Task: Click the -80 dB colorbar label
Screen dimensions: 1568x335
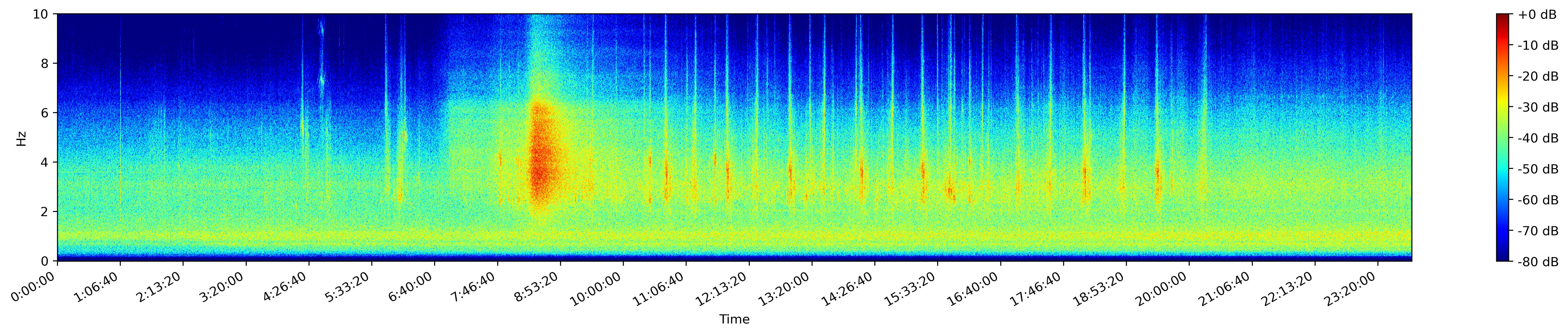Action: [1538, 262]
